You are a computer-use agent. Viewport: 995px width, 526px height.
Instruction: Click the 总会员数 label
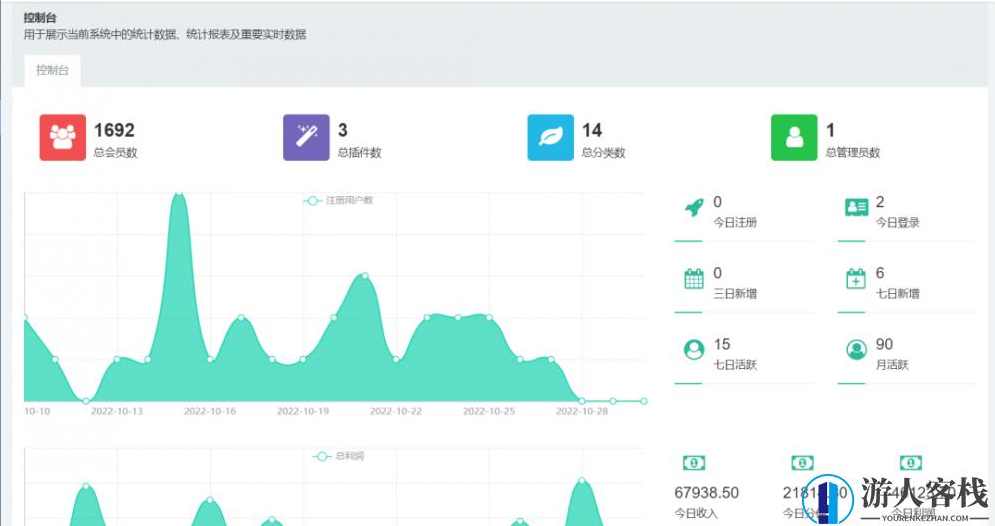(x=115, y=152)
